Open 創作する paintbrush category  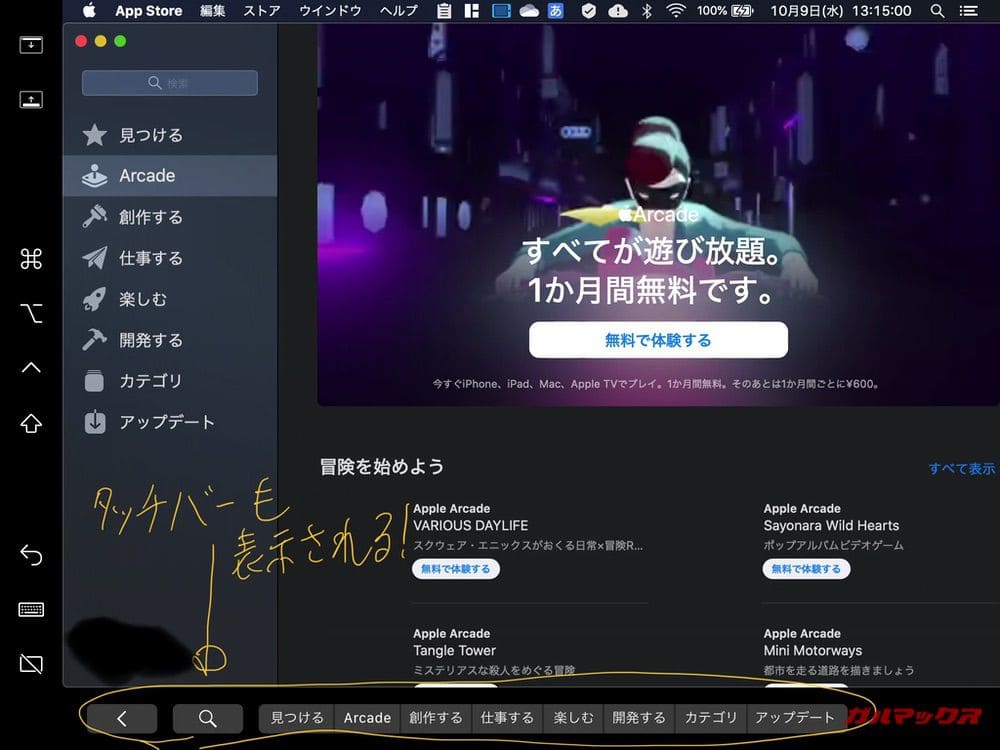coord(95,217)
